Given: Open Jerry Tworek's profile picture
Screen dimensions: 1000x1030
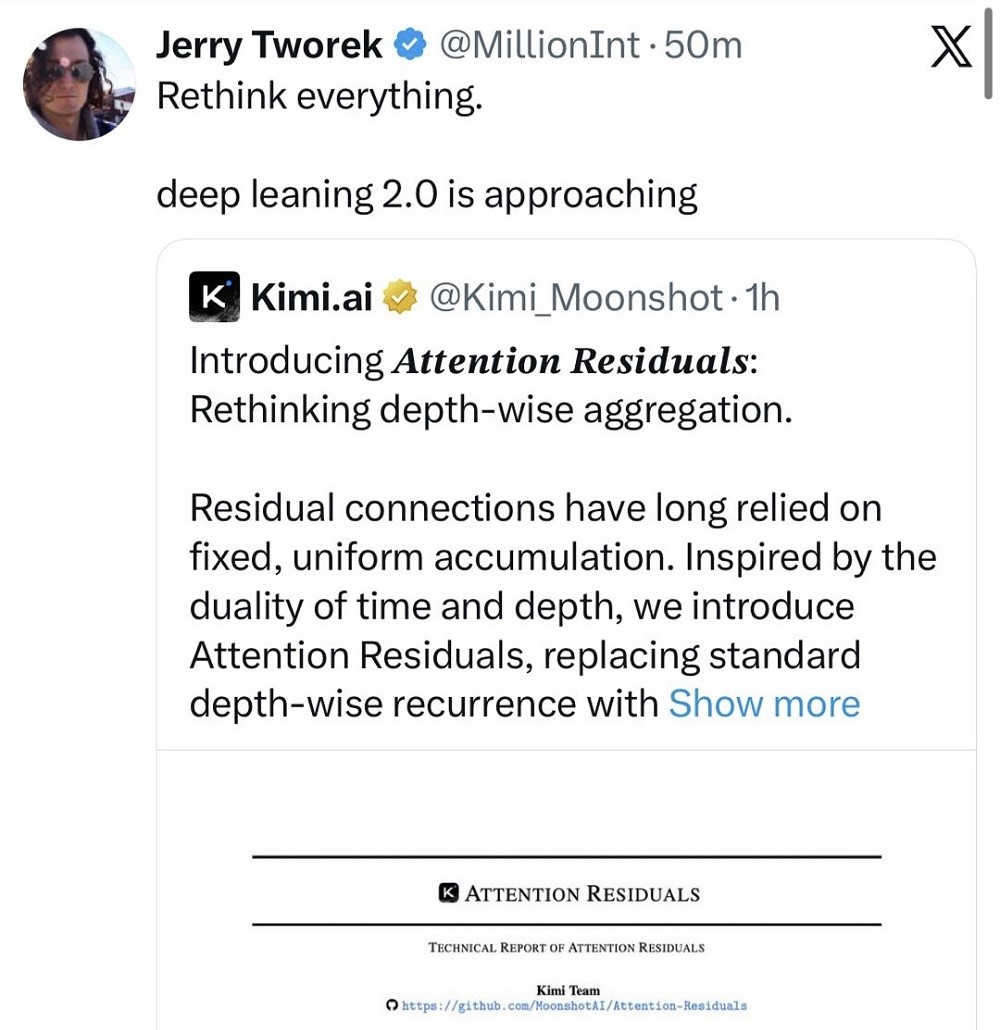Looking at the screenshot, I should click(79, 83).
